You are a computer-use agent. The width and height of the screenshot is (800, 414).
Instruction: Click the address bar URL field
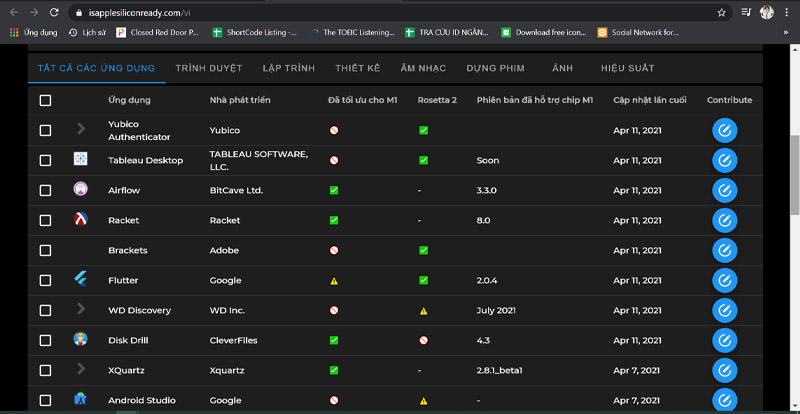[398, 13]
